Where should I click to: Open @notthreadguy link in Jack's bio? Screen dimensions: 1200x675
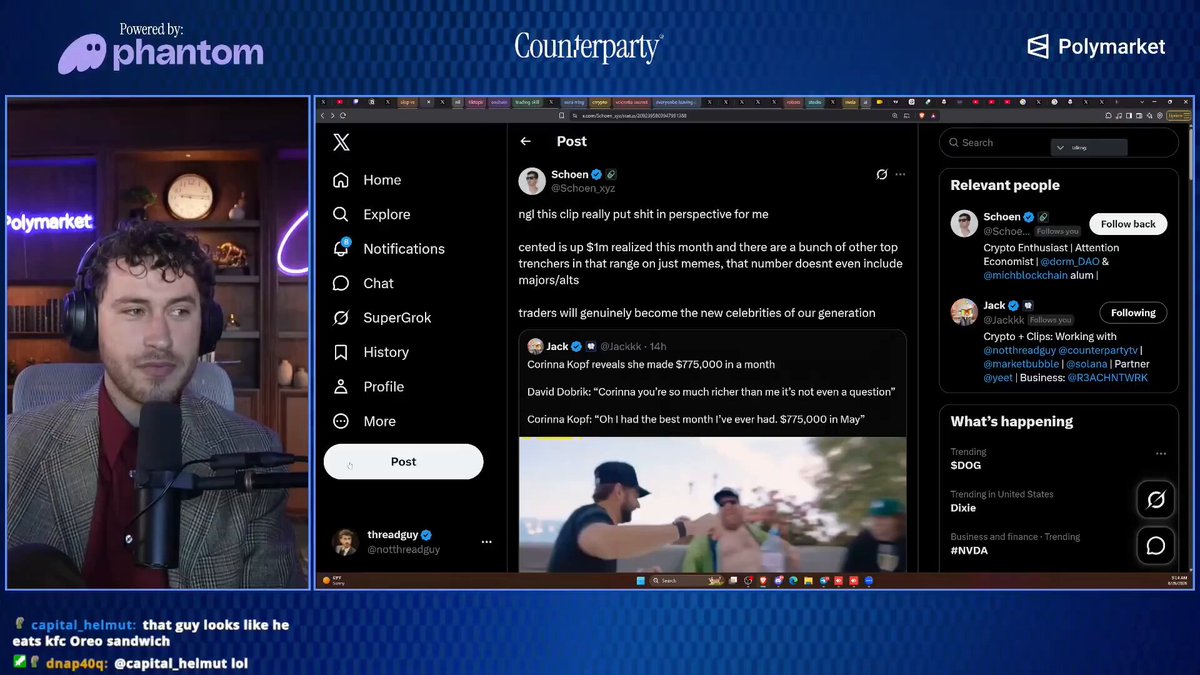1020,351
